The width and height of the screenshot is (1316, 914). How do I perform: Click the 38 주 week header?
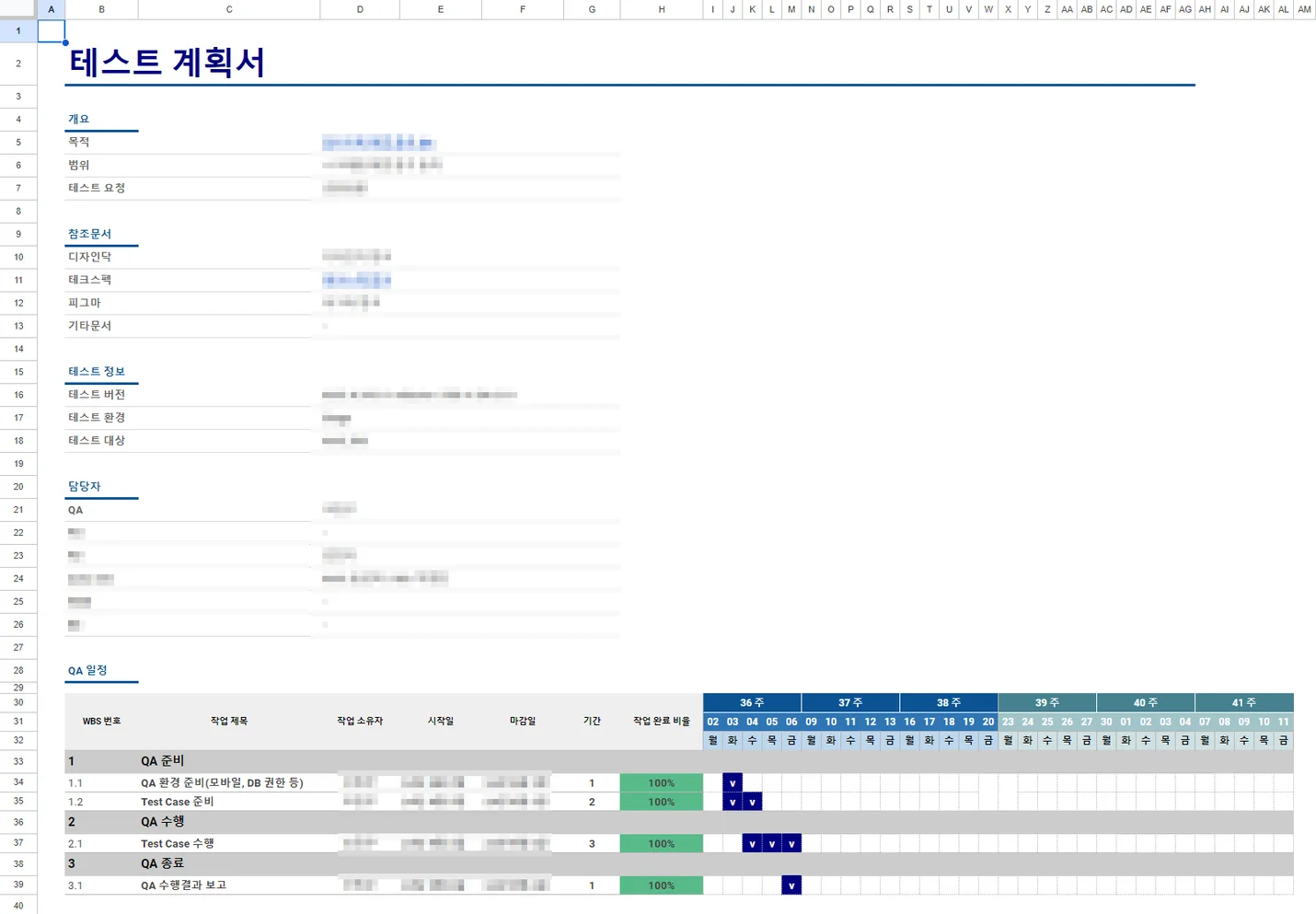(x=949, y=702)
